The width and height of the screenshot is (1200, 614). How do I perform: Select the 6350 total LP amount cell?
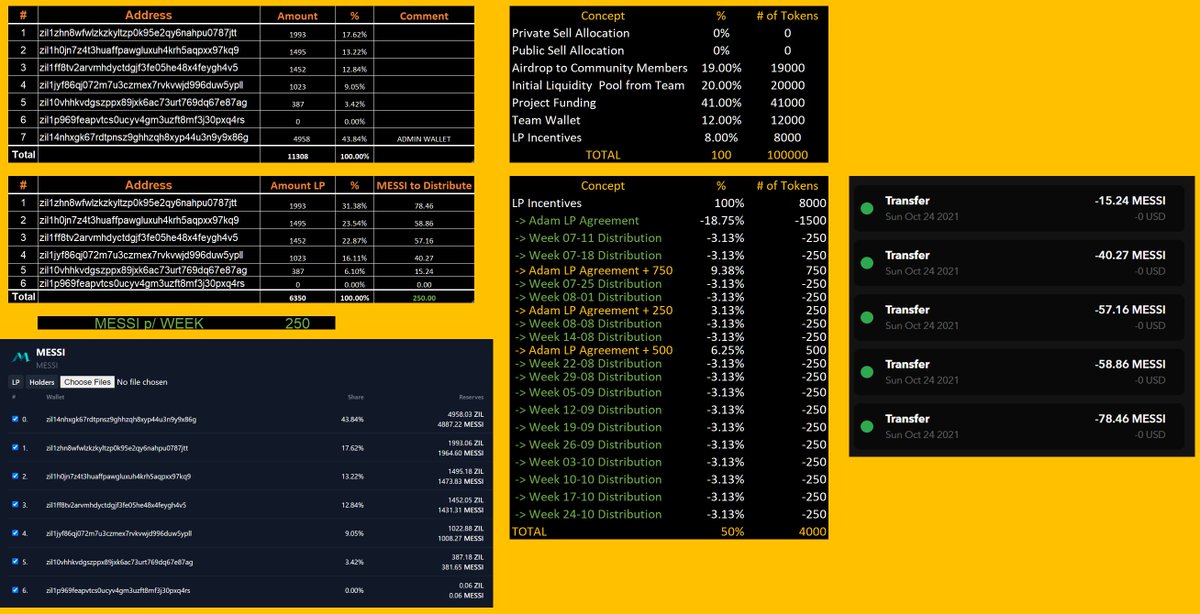click(298, 298)
